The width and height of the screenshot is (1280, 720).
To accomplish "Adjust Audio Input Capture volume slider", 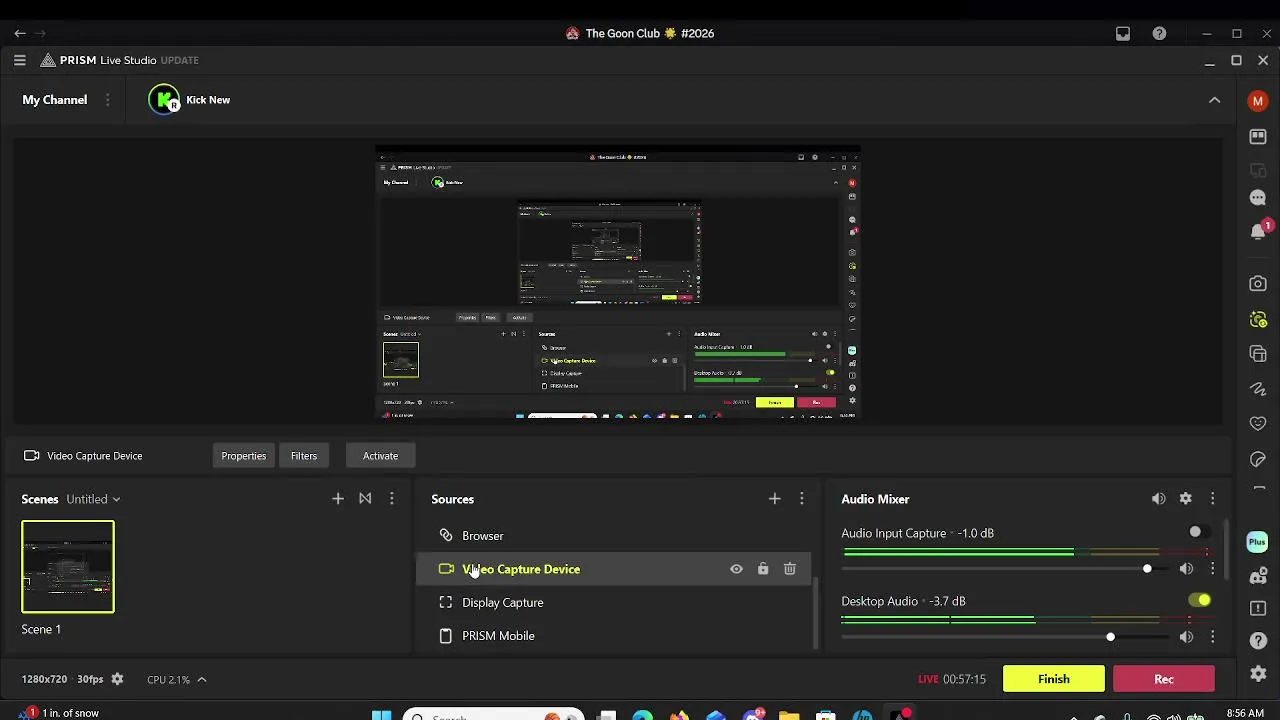I will click(1005, 569).
